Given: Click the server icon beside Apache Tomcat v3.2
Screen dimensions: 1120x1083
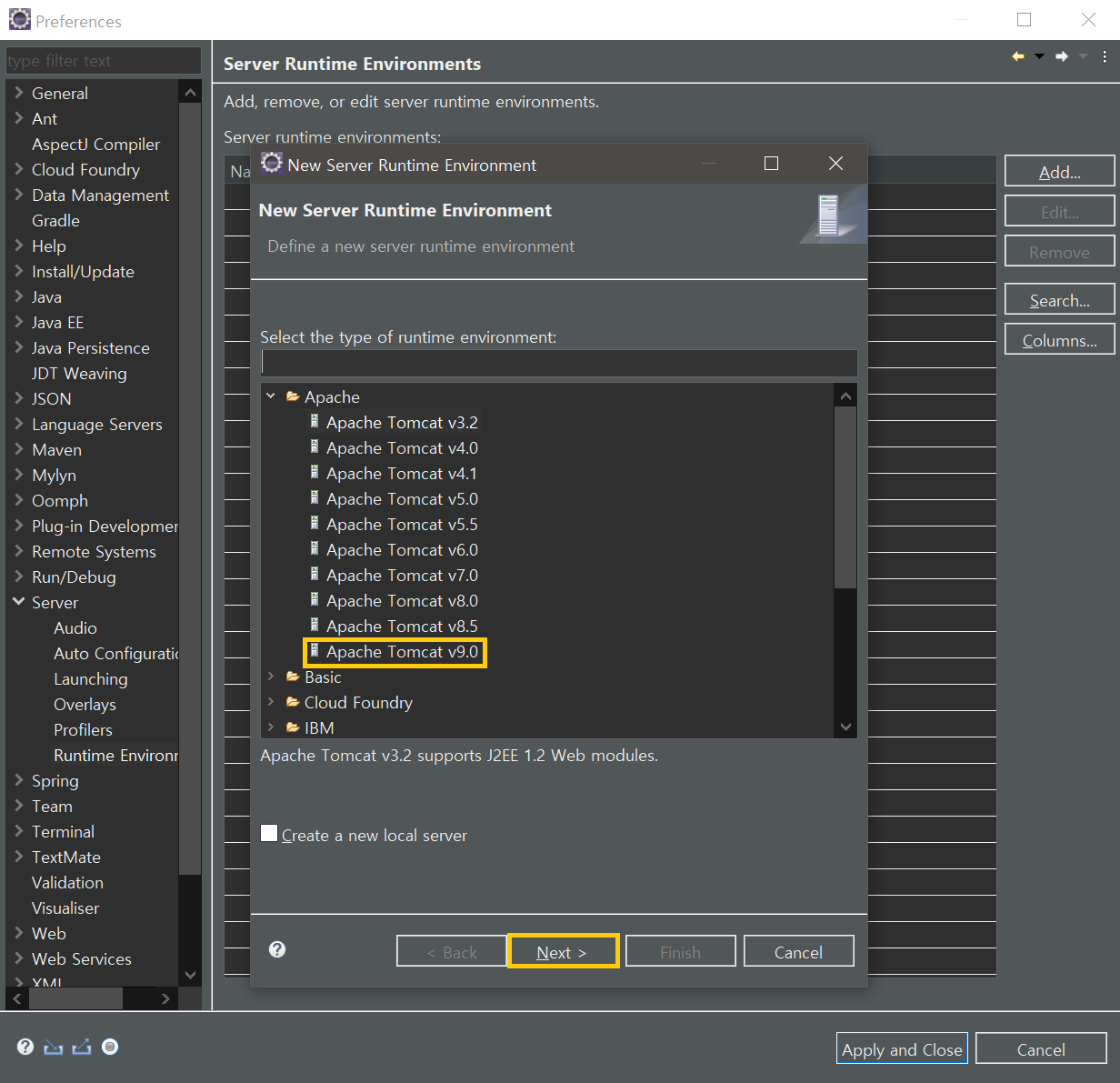Looking at the screenshot, I should point(315,422).
